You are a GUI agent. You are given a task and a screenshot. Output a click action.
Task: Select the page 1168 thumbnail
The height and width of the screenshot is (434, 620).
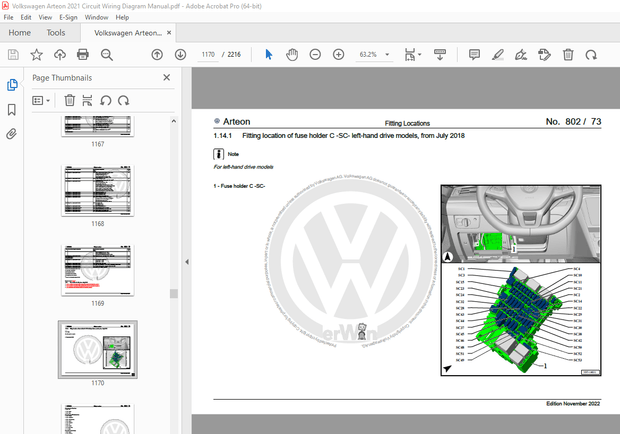(98, 191)
